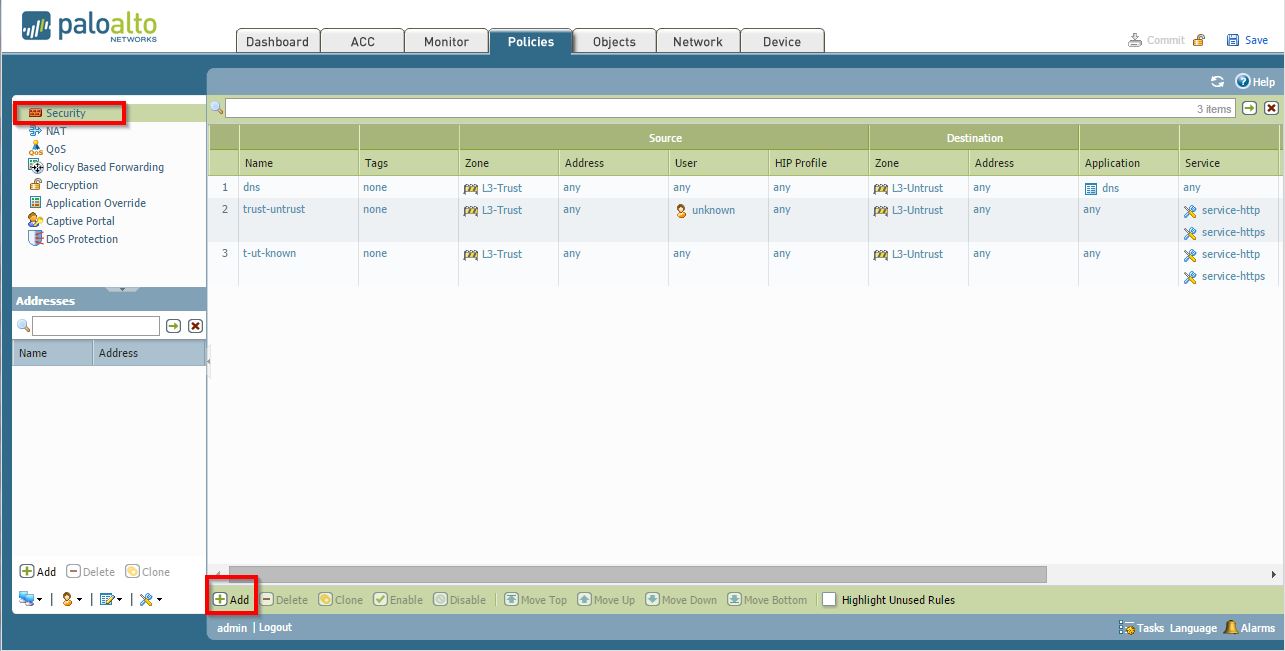1285x651 pixels.
Task: Click the config lock padlock icon
Action: pyautogui.click(x=1199, y=41)
